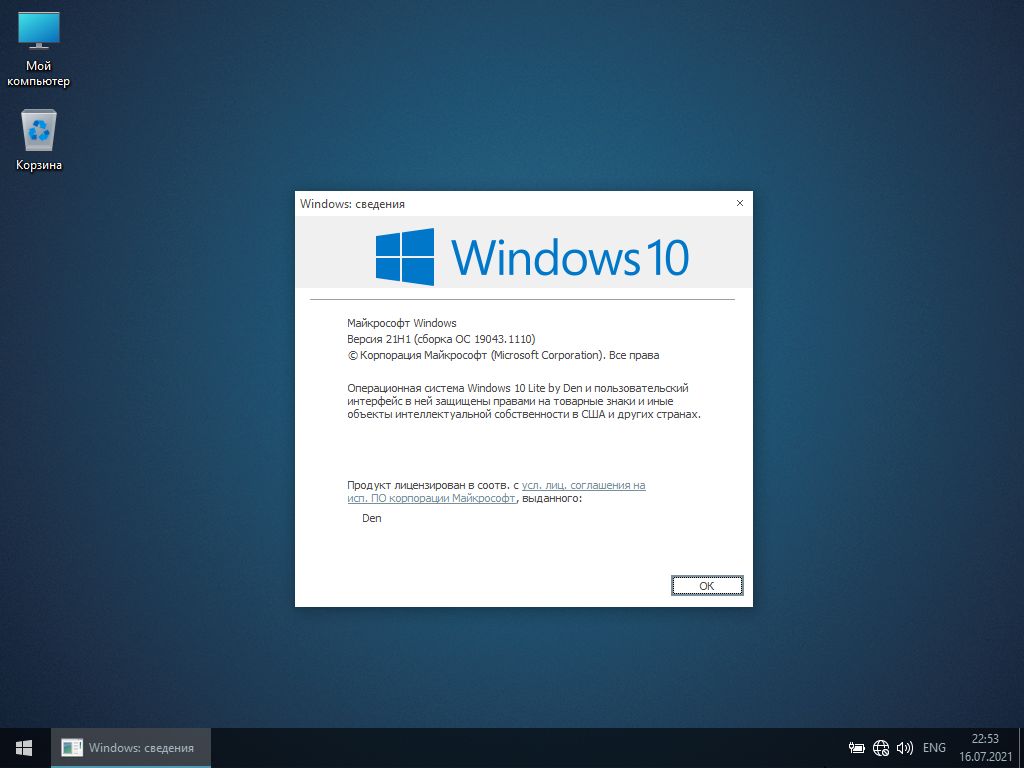Open the volume speaker tray icon
The image size is (1024, 768).
pyautogui.click(x=904, y=748)
